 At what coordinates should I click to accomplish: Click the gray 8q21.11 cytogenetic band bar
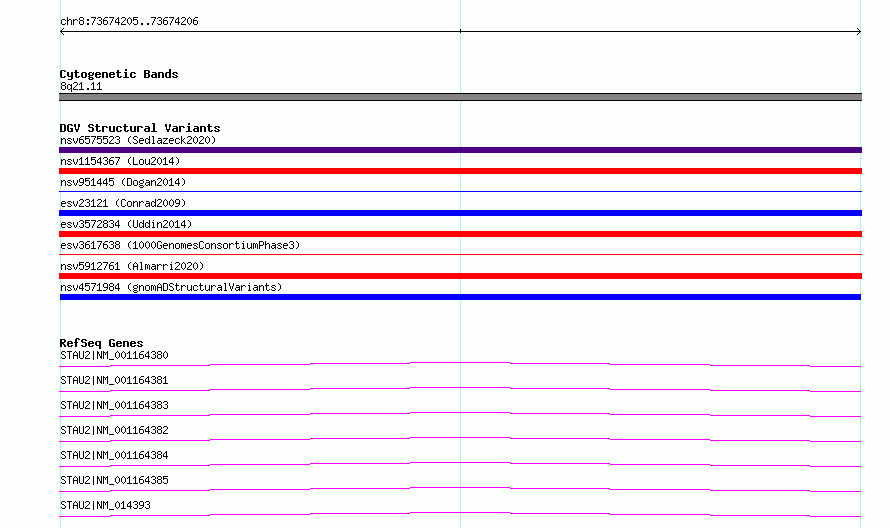460,97
